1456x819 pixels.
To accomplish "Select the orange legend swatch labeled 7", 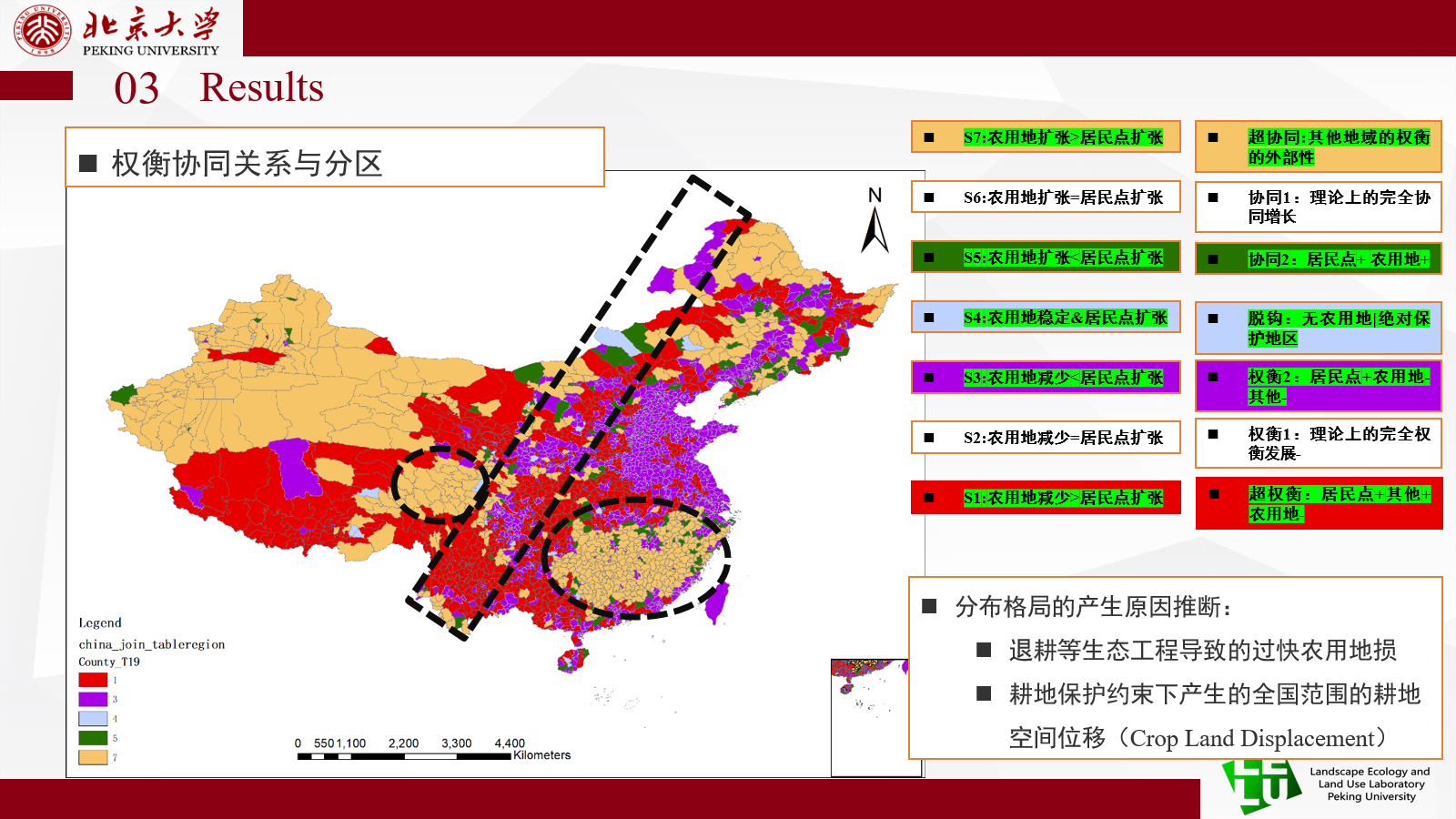I will click(93, 757).
